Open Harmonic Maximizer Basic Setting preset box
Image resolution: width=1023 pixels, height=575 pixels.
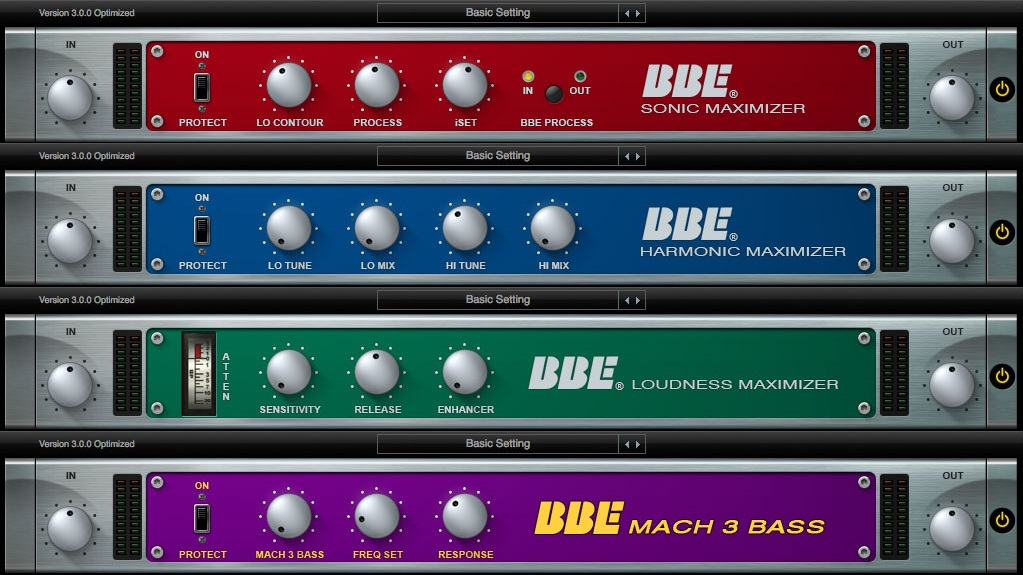[498, 156]
